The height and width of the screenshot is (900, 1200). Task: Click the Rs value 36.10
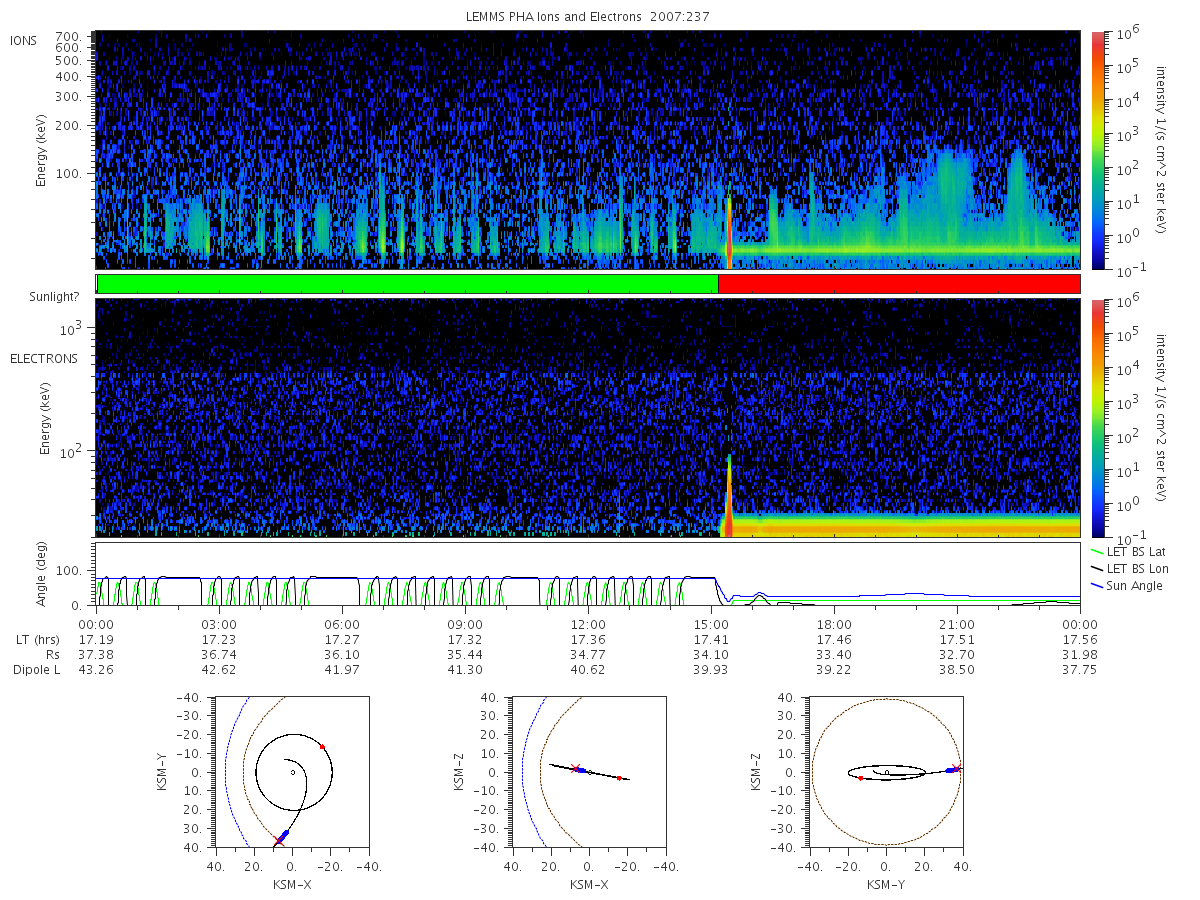pos(342,654)
